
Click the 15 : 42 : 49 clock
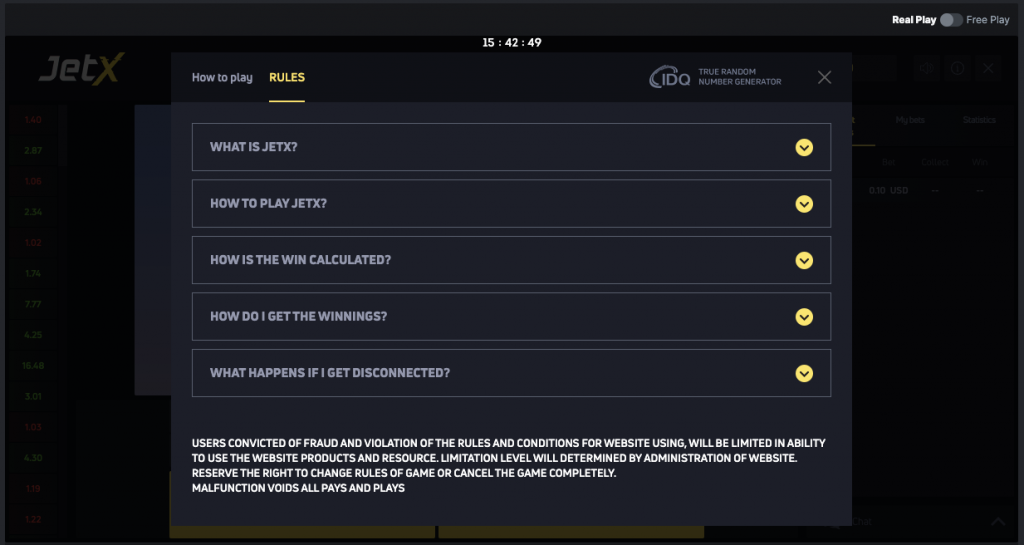511,42
